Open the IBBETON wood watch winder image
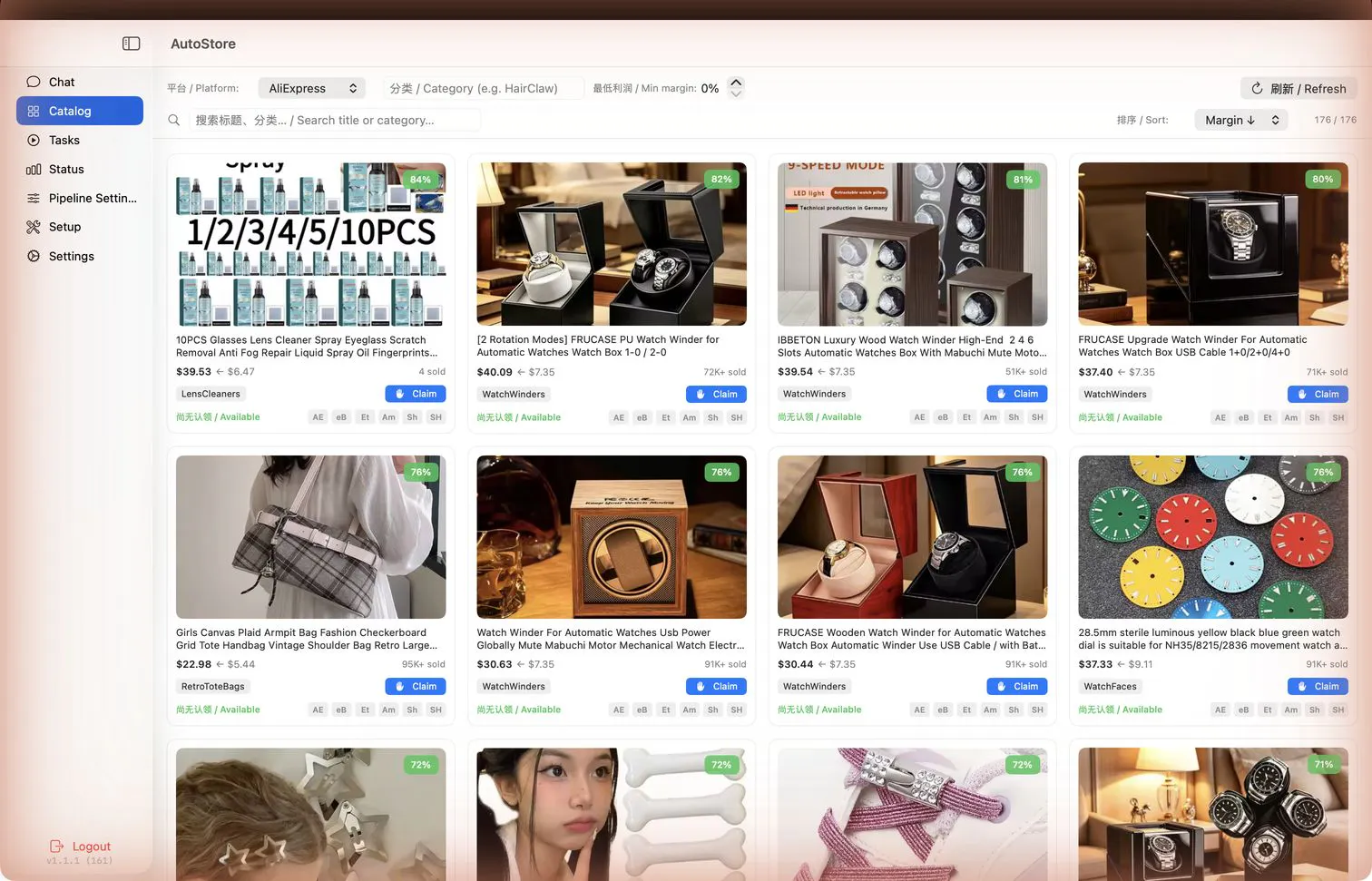The image size is (1372, 881). tap(912, 244)
